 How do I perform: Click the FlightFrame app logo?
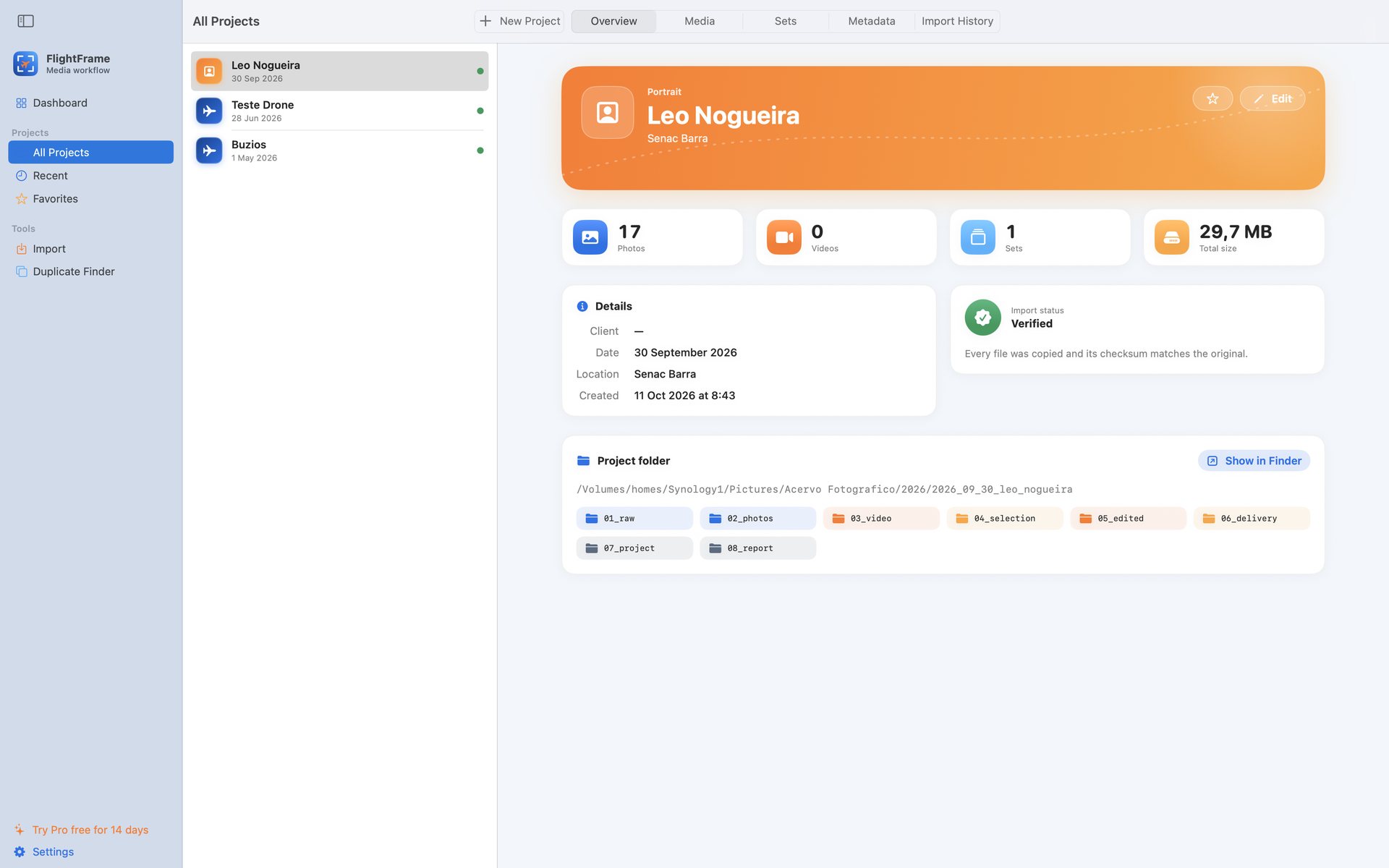pos(25,64)
